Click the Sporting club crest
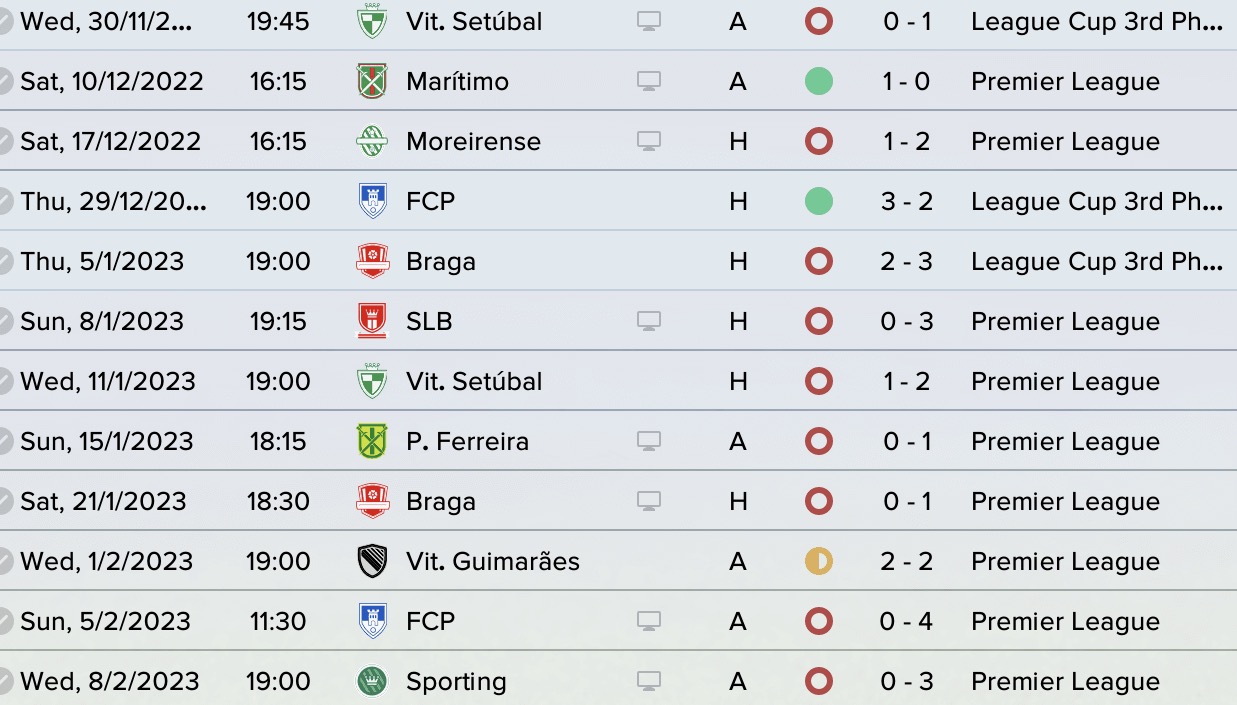 [372, 681]
